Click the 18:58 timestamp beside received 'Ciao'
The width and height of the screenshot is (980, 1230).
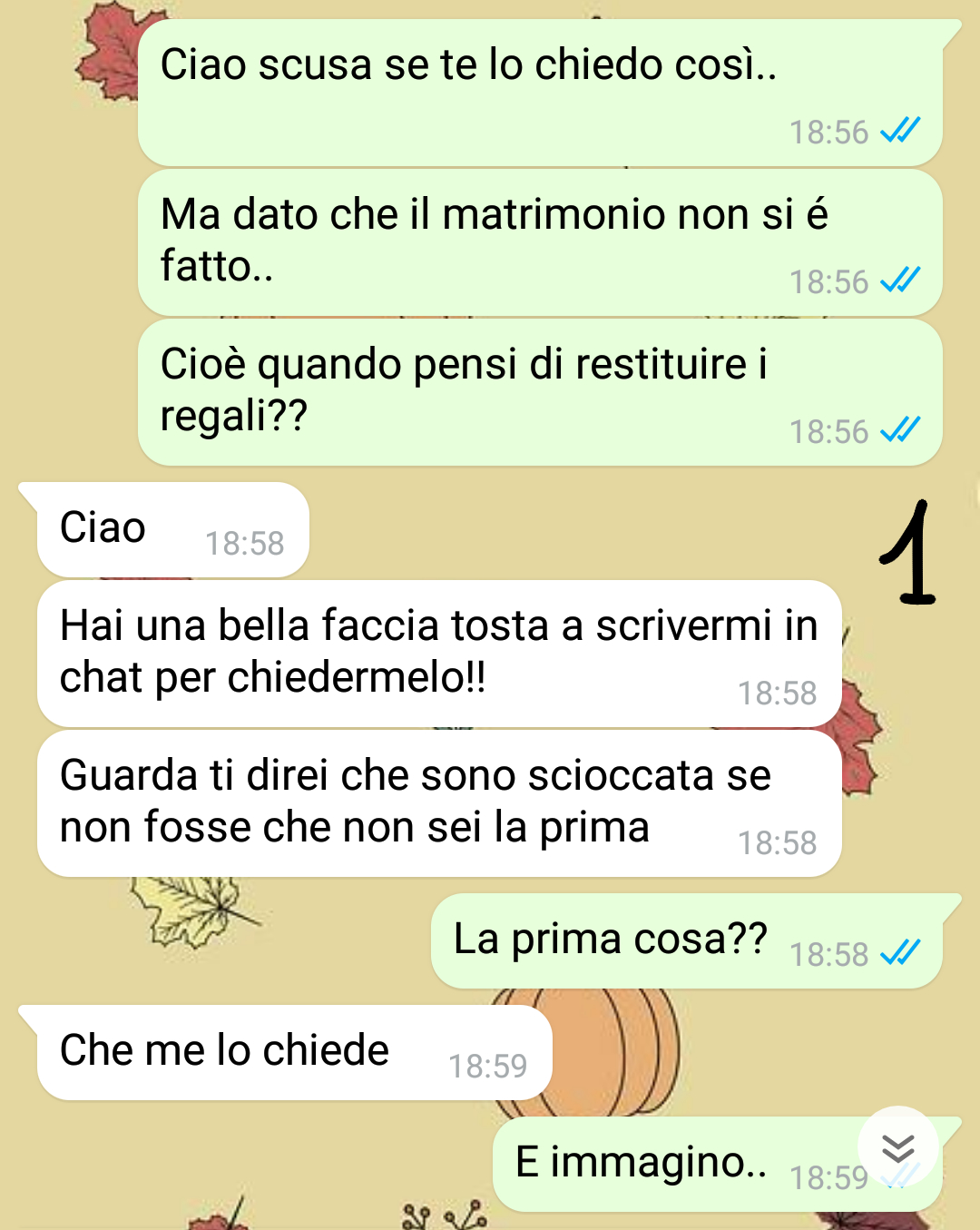[244, 544]
